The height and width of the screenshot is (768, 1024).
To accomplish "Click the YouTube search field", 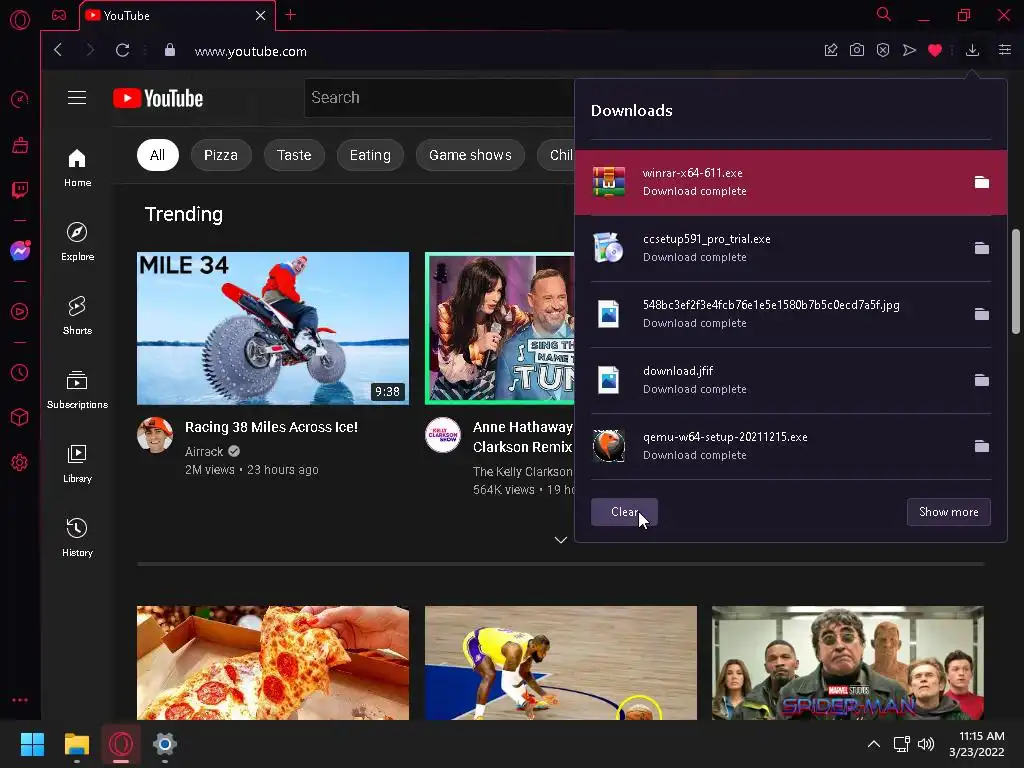I will pyautogui.click(x=439, y=98).
